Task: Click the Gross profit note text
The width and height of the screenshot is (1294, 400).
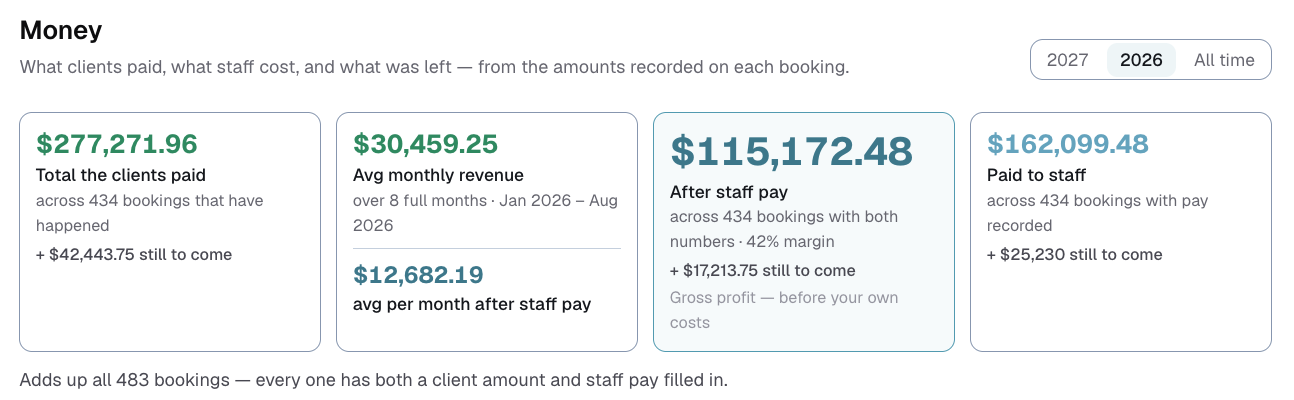Action: [x=784, y=310]
